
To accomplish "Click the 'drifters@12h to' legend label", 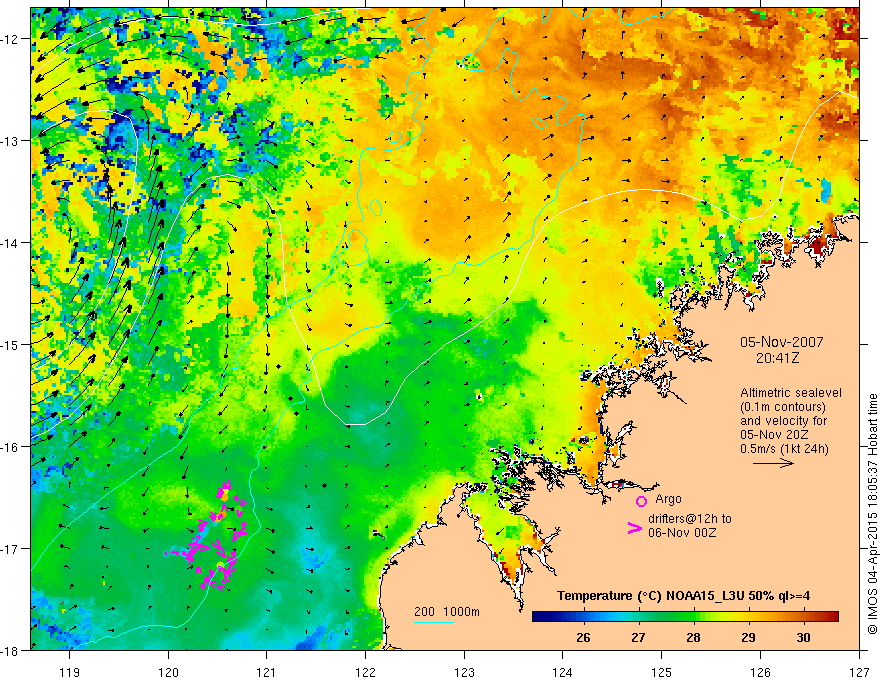I will pos(690,519).
